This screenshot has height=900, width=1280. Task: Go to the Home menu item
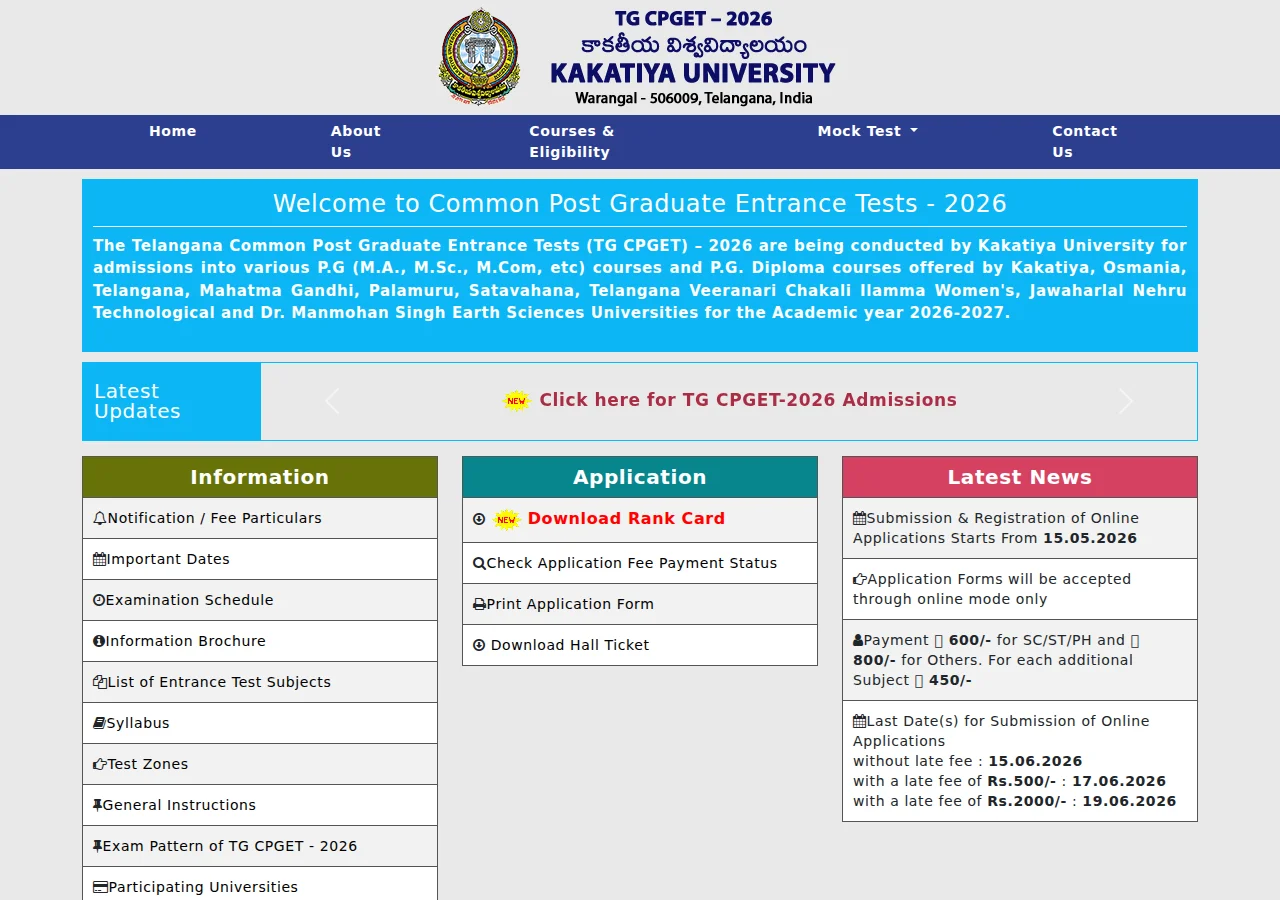173,131
